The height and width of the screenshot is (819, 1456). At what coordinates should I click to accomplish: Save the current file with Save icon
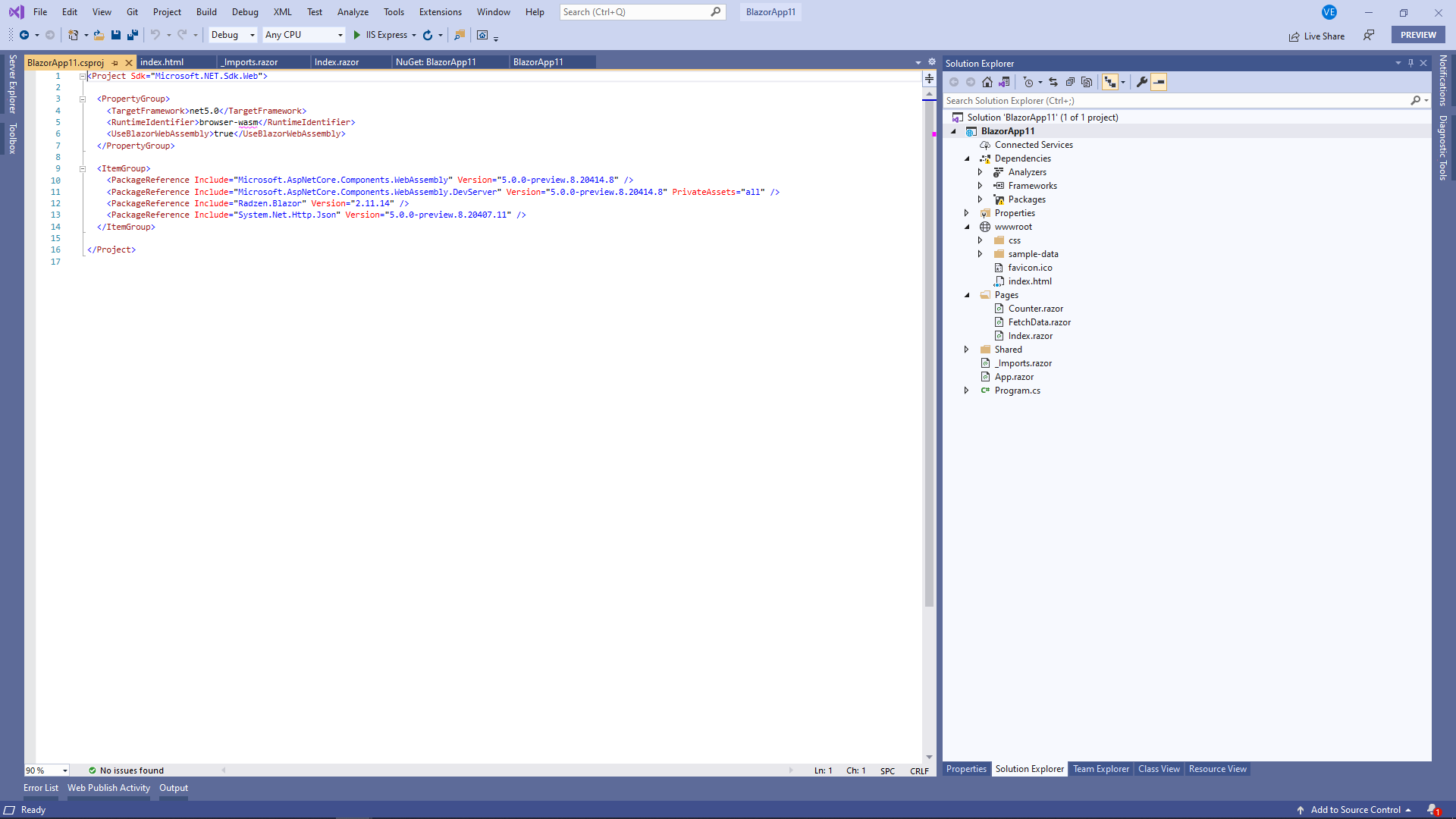(116, 35)
